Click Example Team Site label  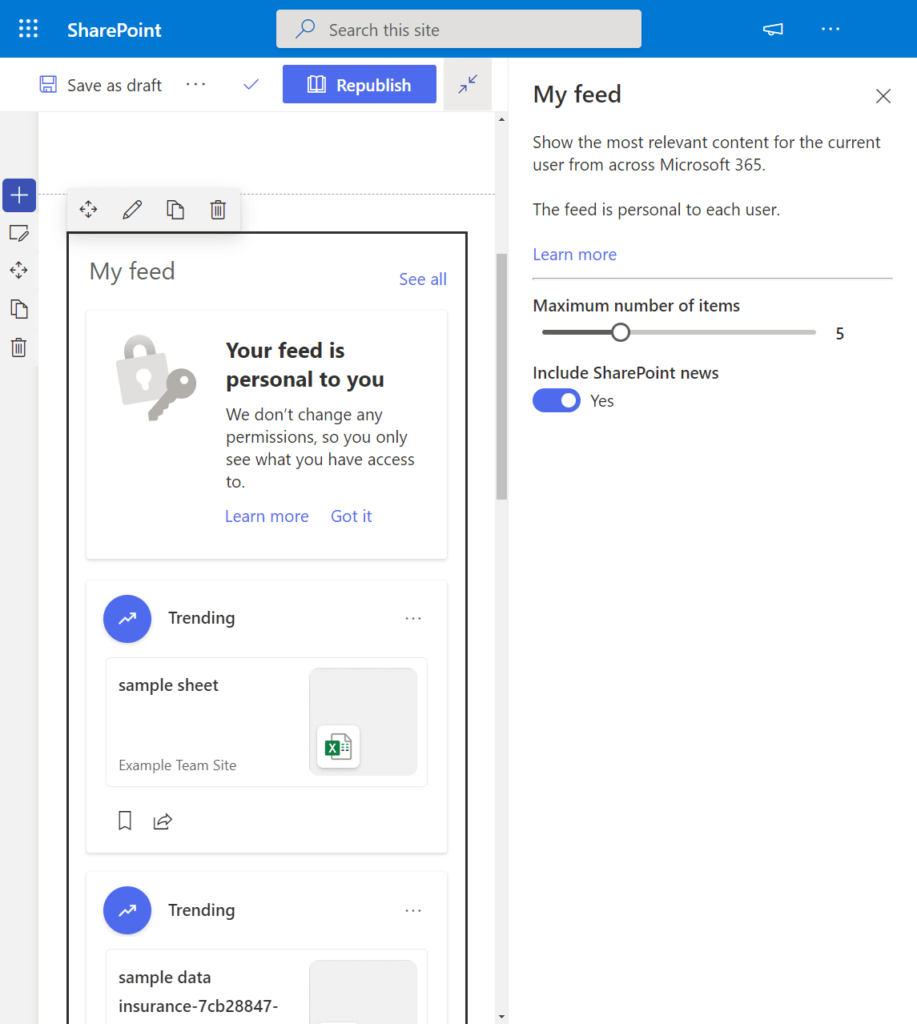click(x=178, y=765)
